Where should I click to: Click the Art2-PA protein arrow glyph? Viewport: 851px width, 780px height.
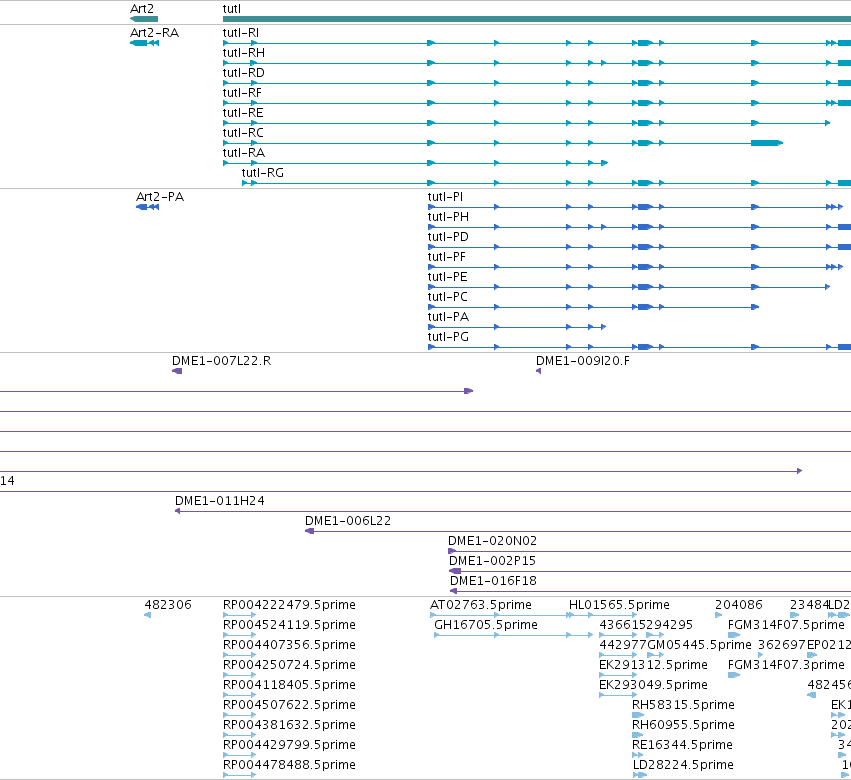(147, 207)
